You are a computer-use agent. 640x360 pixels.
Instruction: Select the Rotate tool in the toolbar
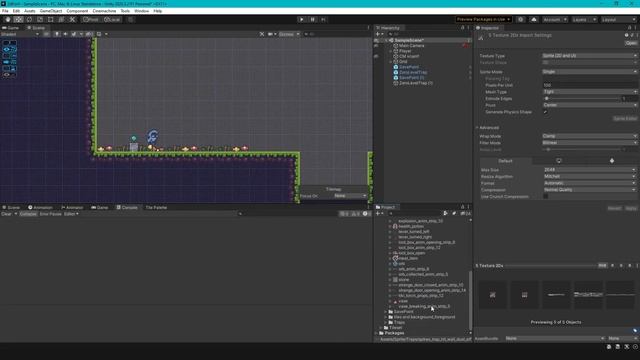click(29, 20)
